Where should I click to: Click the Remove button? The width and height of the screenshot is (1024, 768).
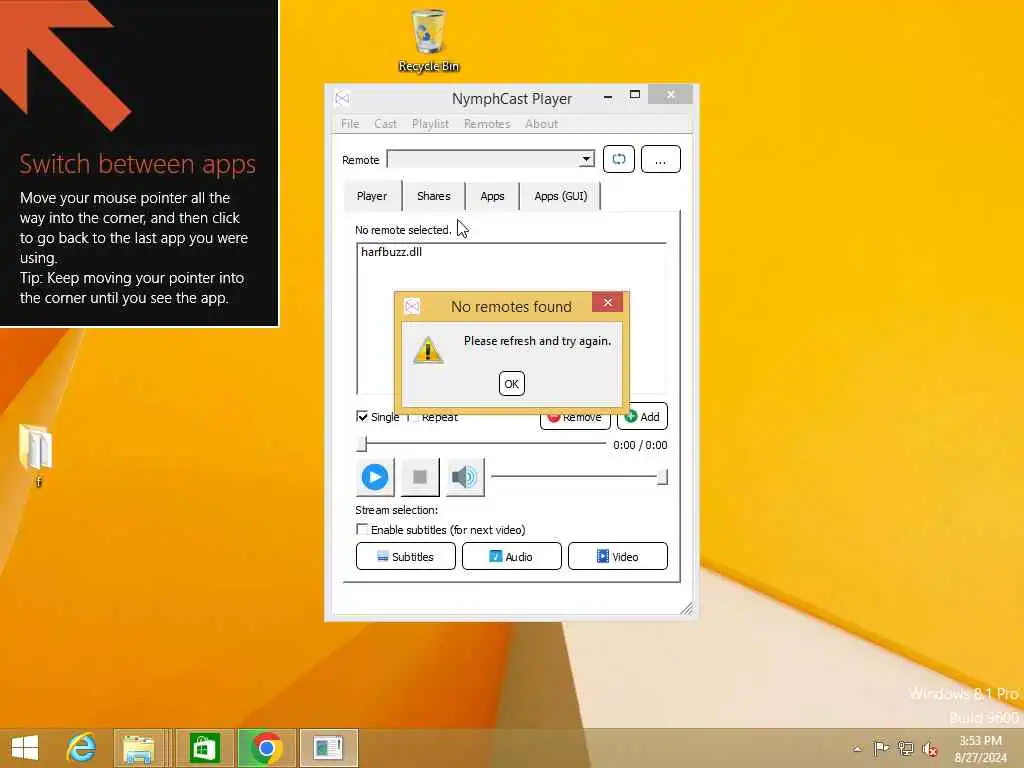point(575,419)
